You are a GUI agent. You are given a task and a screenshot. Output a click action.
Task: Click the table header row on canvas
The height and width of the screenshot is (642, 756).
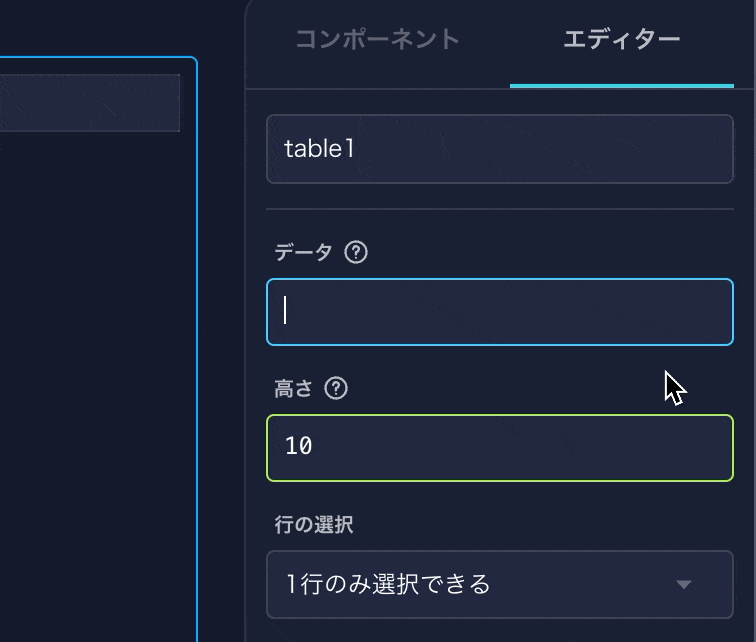pos(90,102)
